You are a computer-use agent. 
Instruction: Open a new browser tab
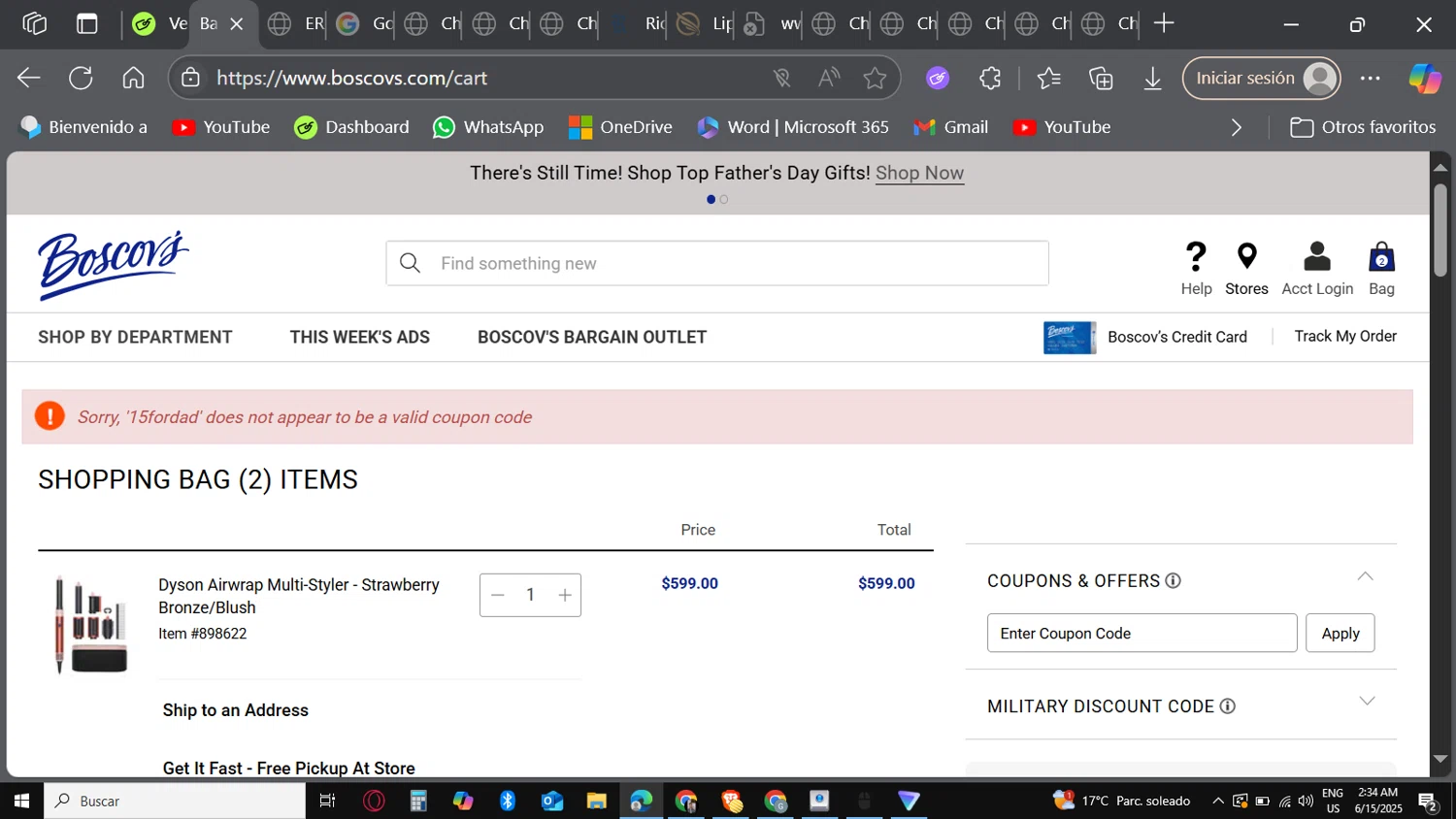point(1164,24)
